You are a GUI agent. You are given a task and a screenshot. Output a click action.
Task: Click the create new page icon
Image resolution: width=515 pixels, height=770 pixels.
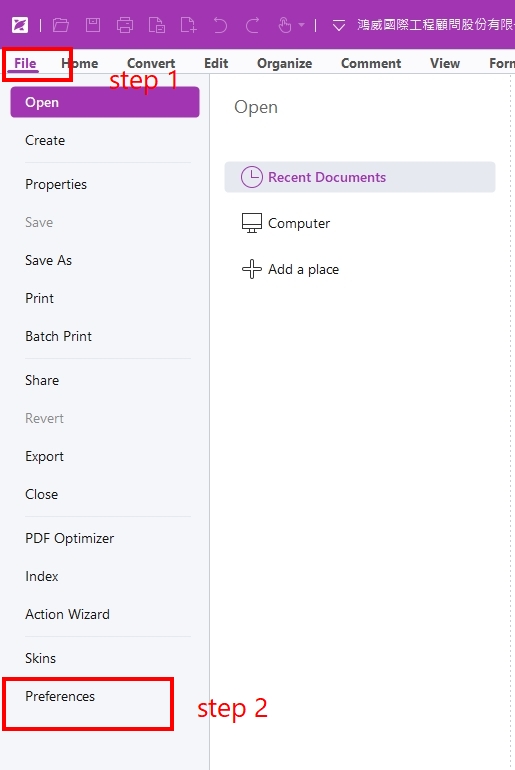189,25
